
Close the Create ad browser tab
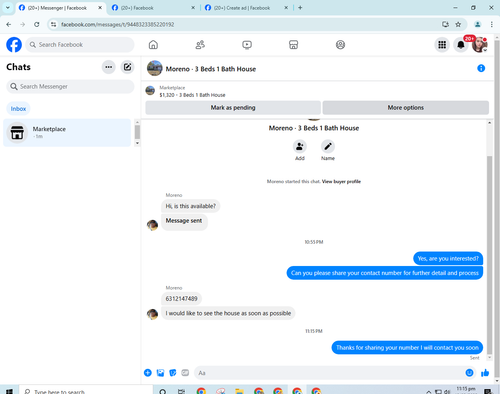pos(286,8)
